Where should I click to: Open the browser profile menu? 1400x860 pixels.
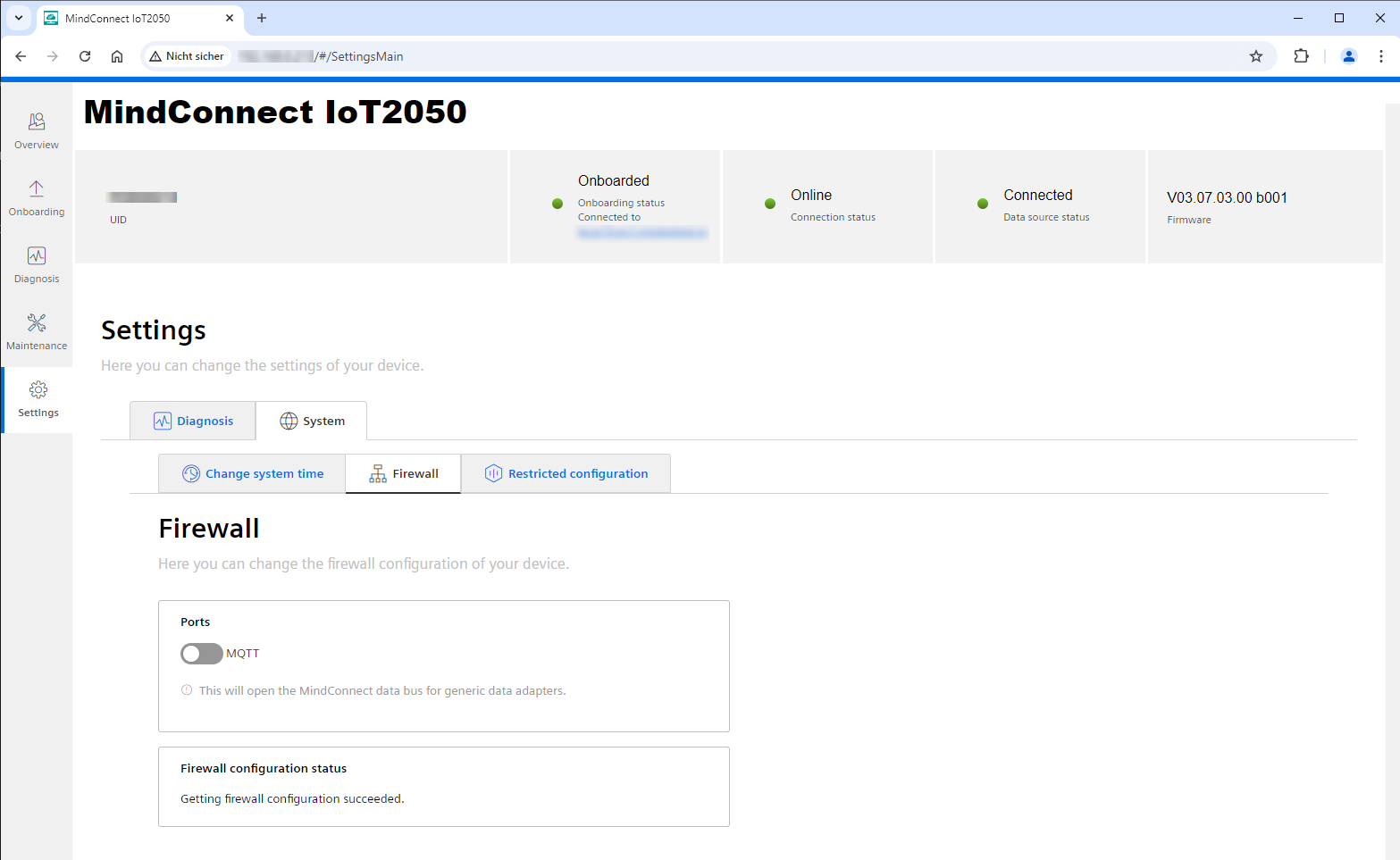[x=1349, y=56]
